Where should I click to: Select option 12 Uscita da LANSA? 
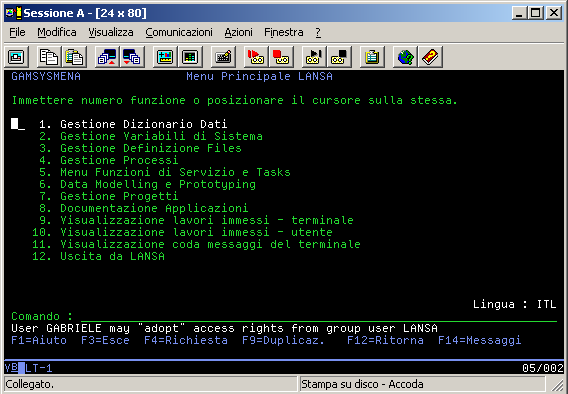click(x=98, y=256)
